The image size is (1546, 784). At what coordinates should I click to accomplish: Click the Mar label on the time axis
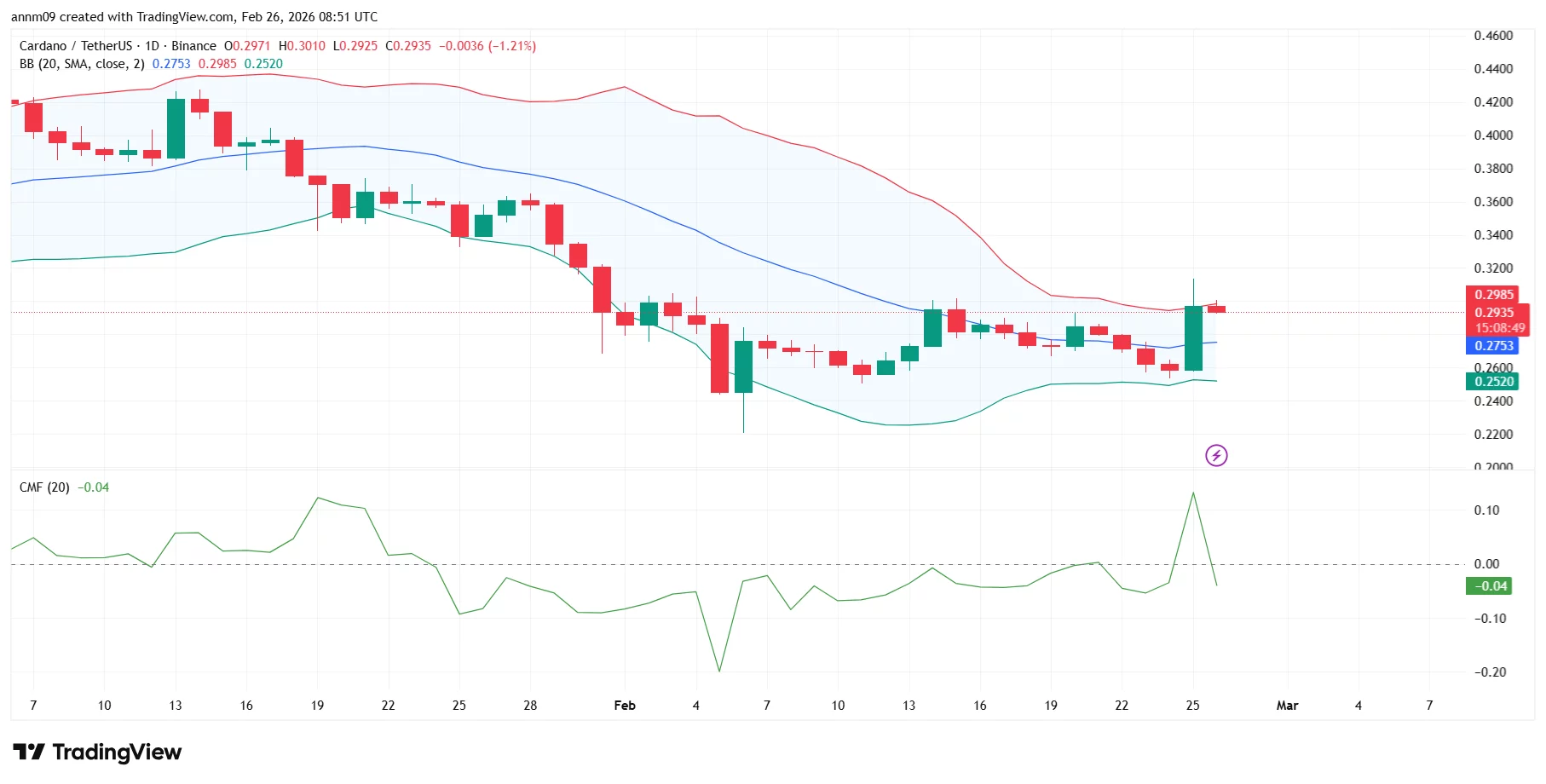1288,706
